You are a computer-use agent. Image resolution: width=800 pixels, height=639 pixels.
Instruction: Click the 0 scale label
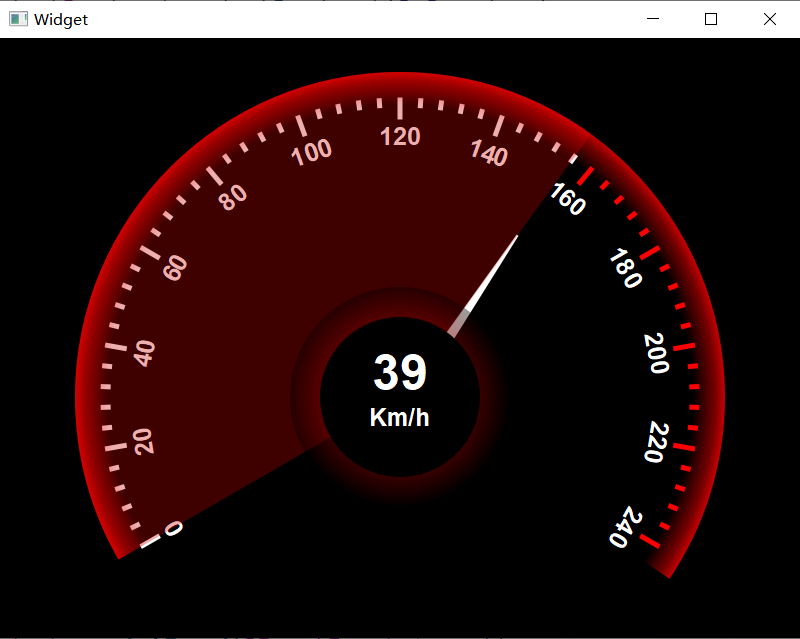174,528
